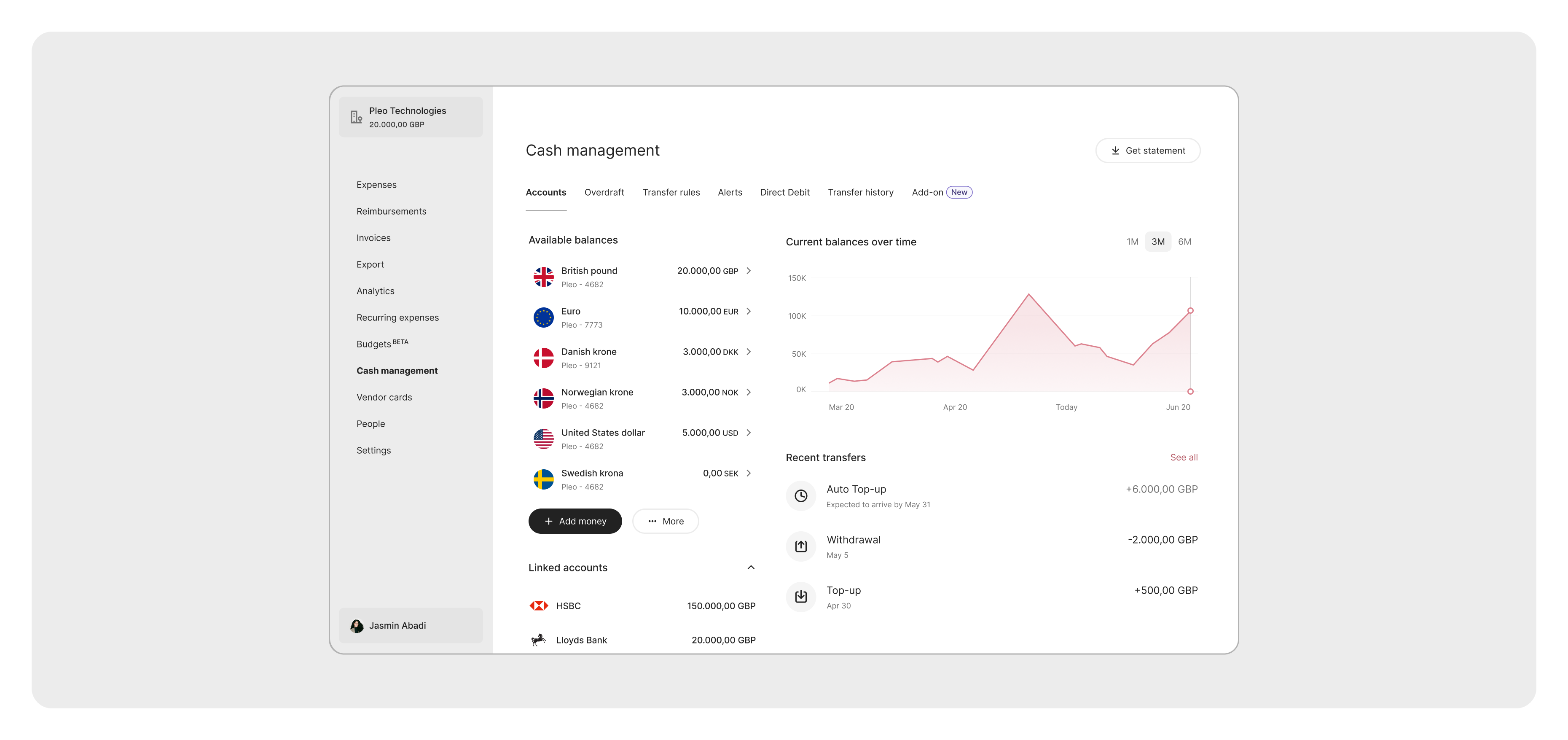Click the Auto Top-up clock icon
The width and height of the screenshot is (1568, 740).
[800, 496]
